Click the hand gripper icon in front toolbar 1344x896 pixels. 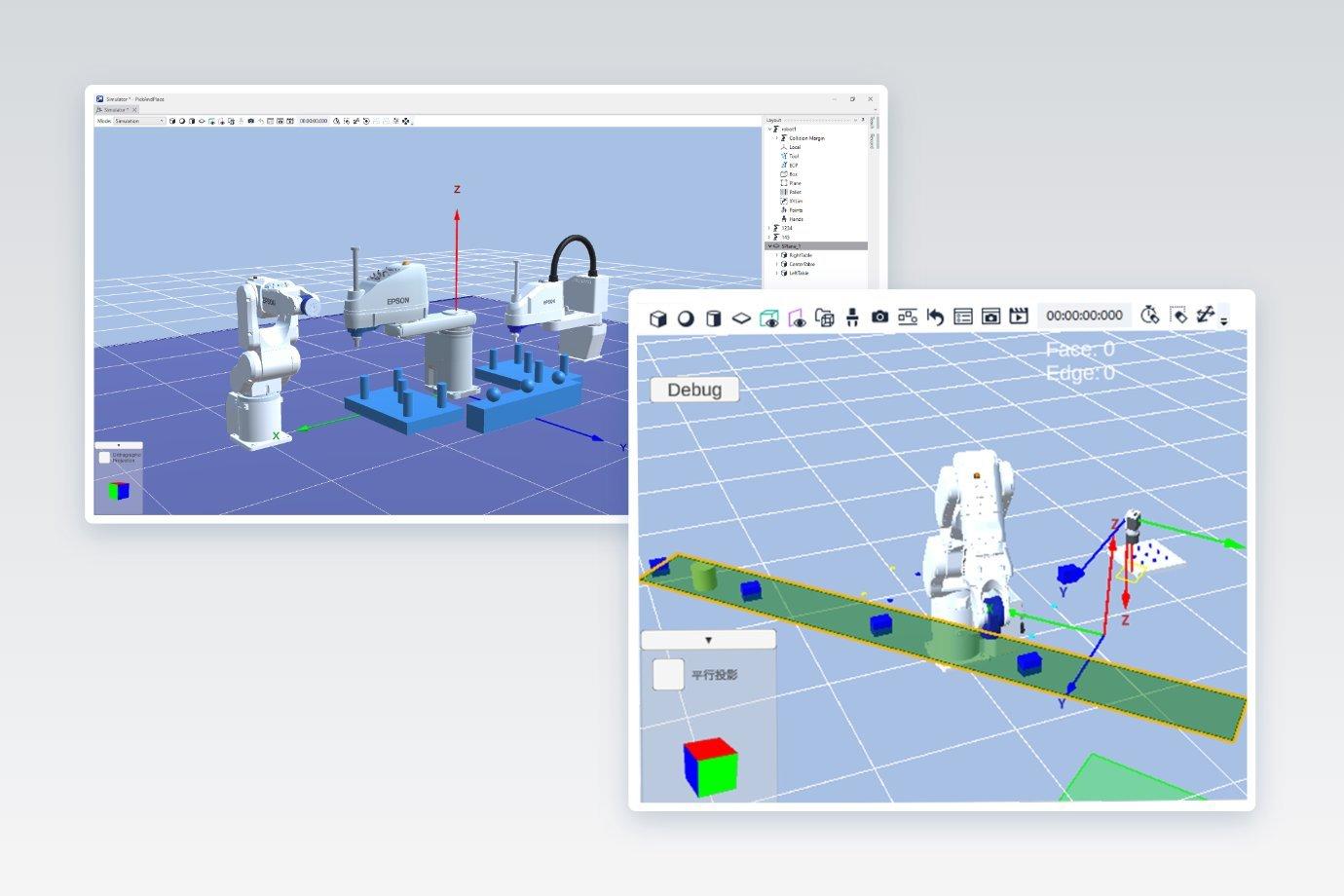[x=852, y=317]
